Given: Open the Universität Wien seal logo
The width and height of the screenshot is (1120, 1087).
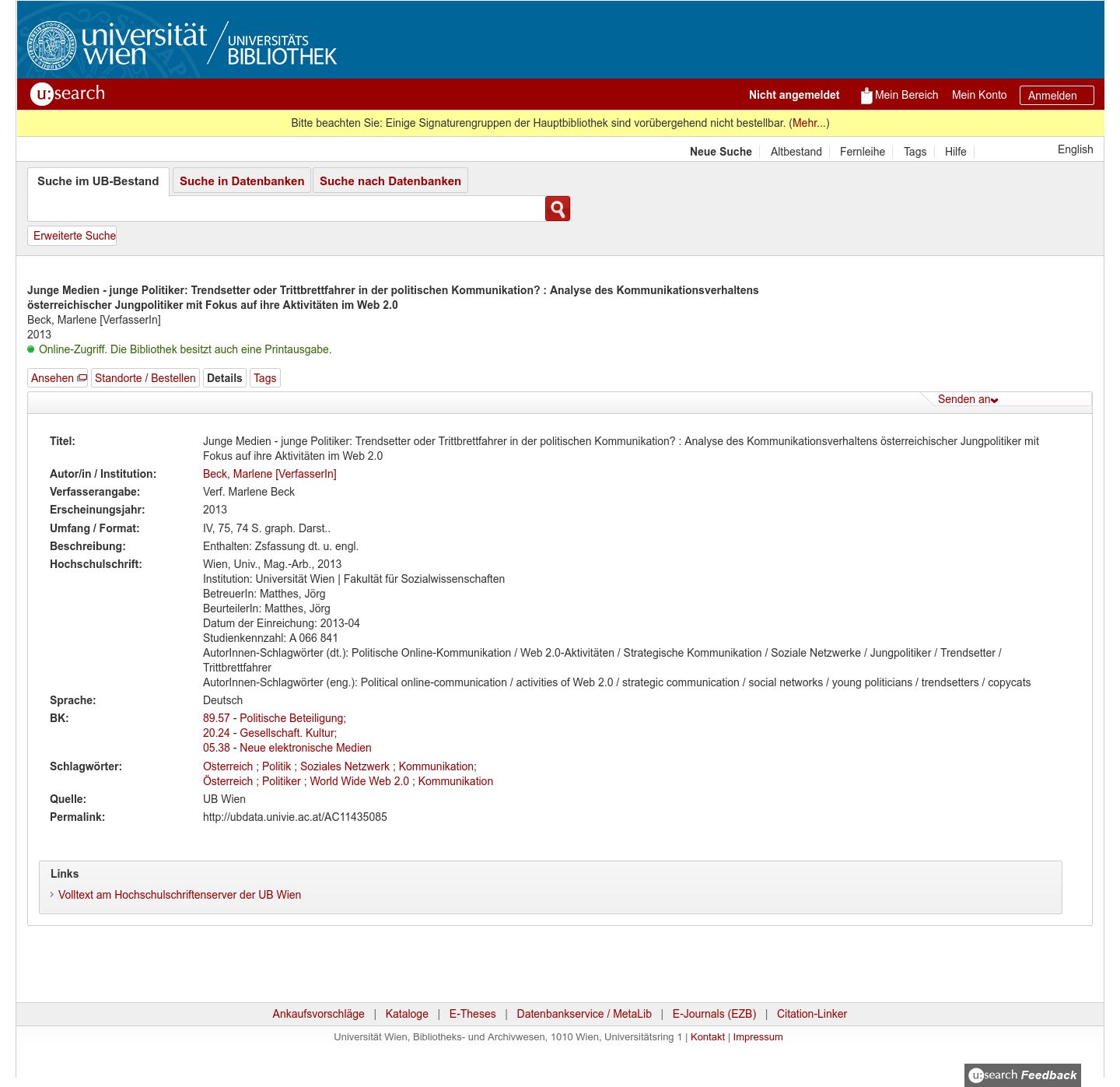Looking at the screenshot, I should click(x=52, y=44).
